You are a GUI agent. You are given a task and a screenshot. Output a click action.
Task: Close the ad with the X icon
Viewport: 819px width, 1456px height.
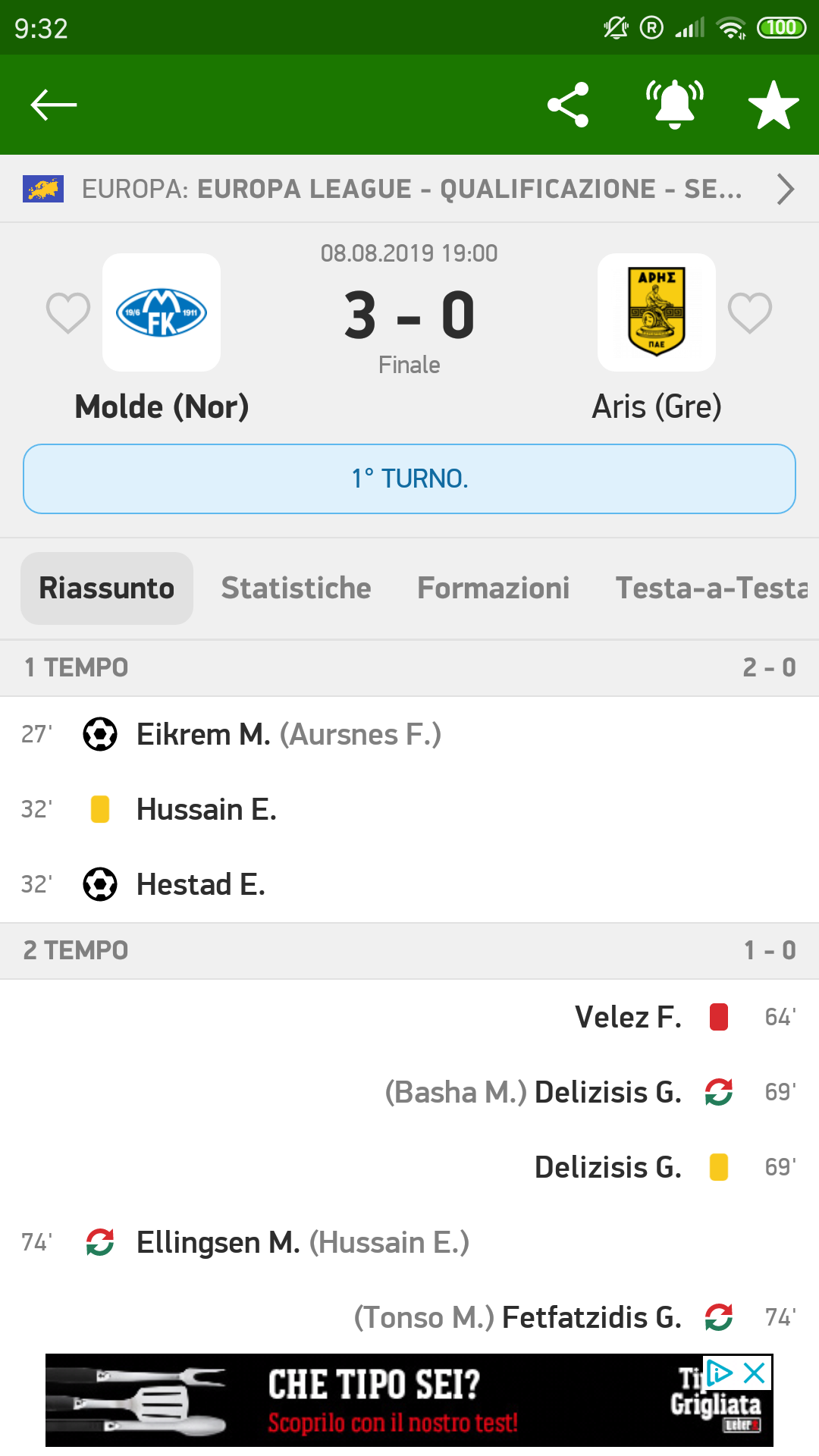coord(755,1373)
